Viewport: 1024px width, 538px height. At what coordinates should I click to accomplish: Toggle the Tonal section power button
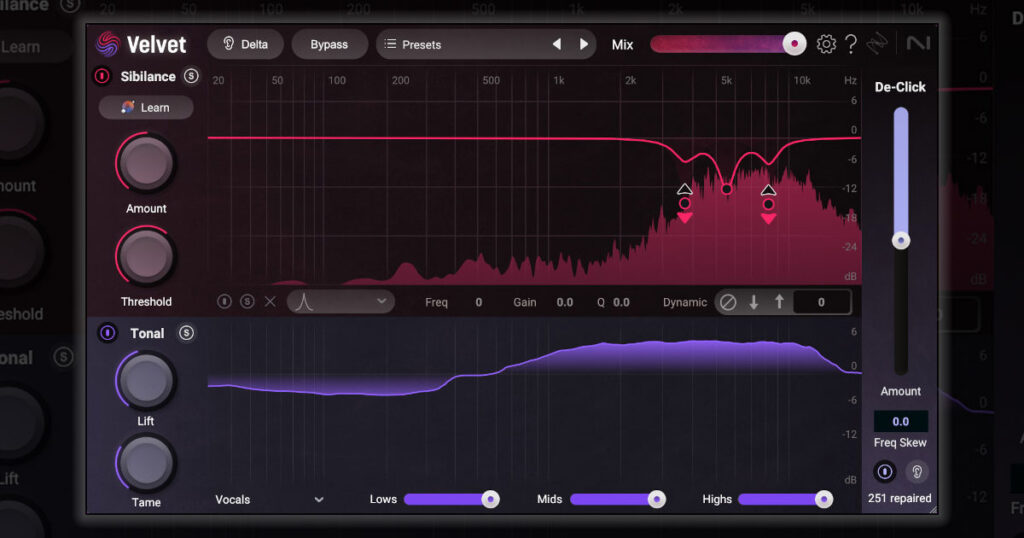click(107, 333)
